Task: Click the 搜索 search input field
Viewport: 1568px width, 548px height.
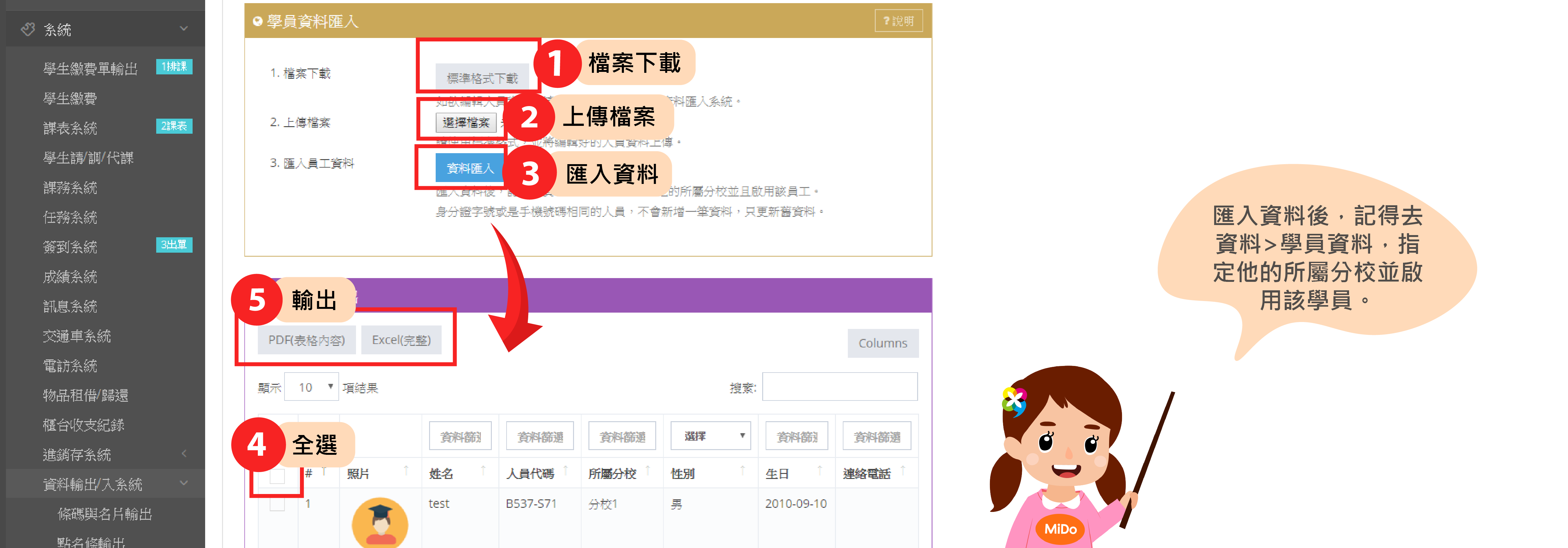Action: (839, 387)
